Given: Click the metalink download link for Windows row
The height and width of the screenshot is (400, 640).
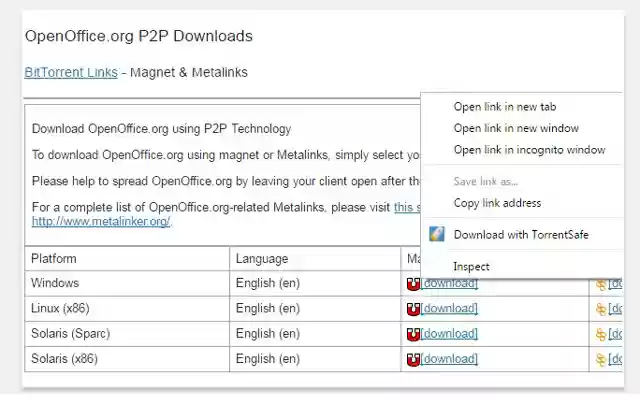Looking at the screenshot, I should (x=615, y=283).
